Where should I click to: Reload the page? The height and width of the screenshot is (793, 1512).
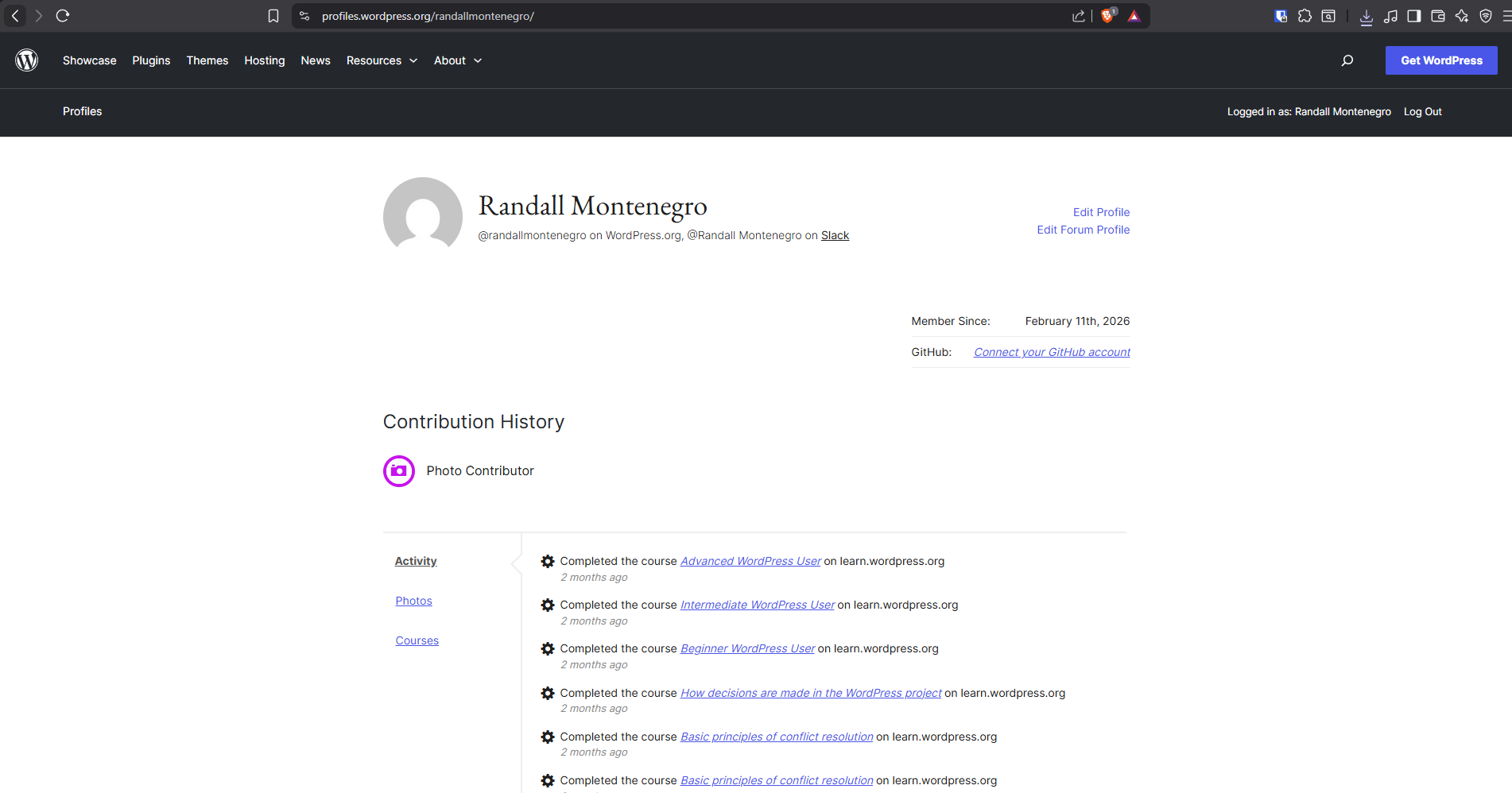[63, 16]
